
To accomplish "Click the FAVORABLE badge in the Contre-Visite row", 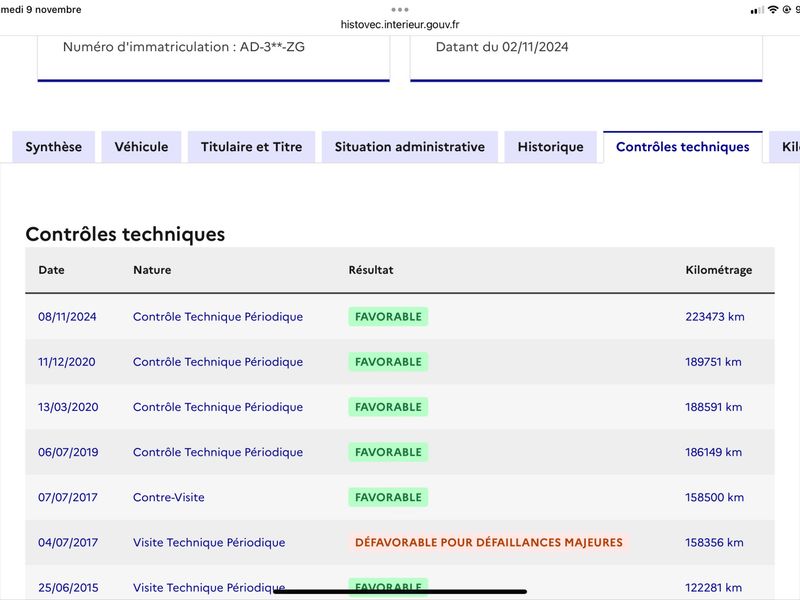I will tap(388, 497).
